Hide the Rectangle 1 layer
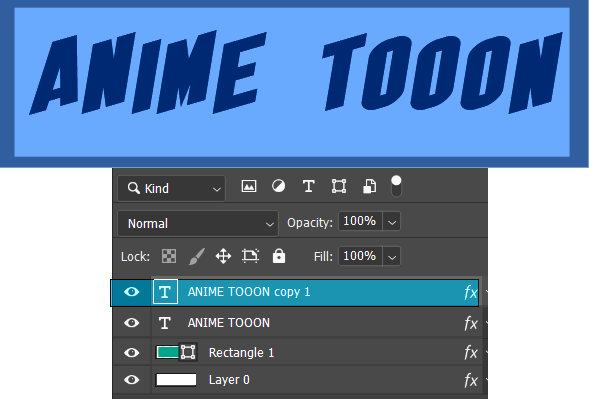Screen dimensions: 590x399 [132, 353]
